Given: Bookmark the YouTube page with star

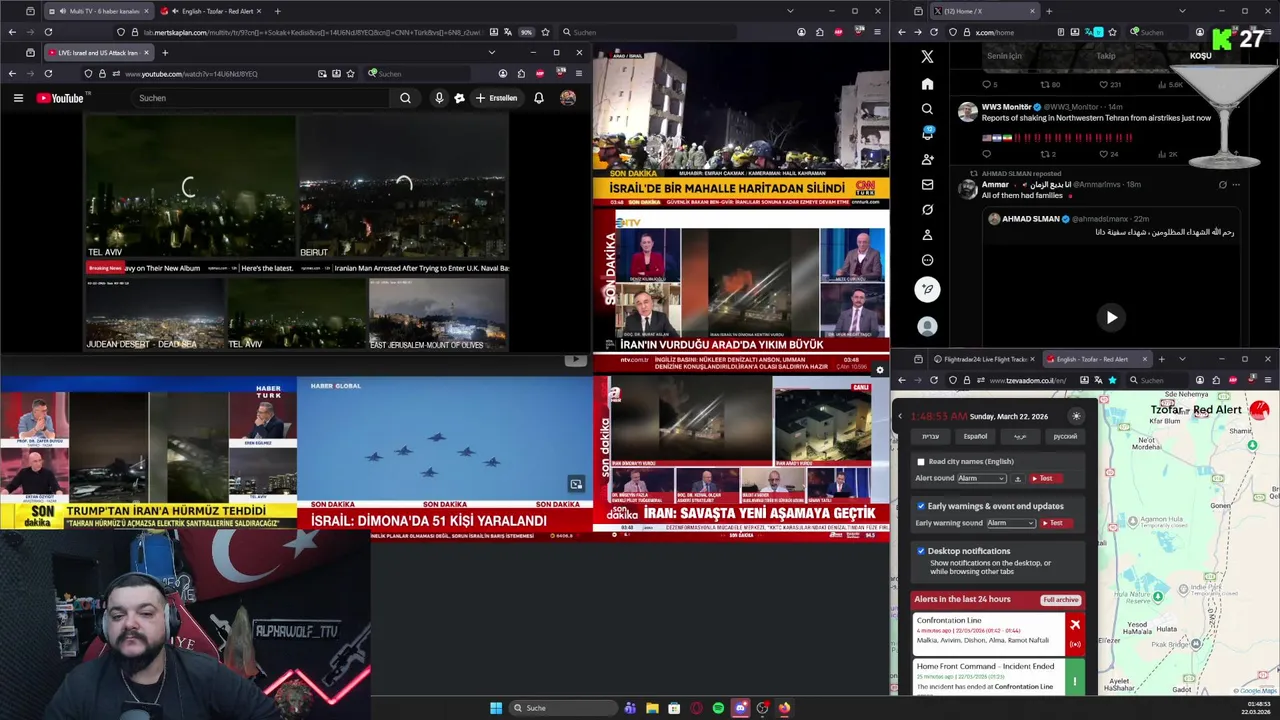Looking at the screenshot, I should point(350,73).
